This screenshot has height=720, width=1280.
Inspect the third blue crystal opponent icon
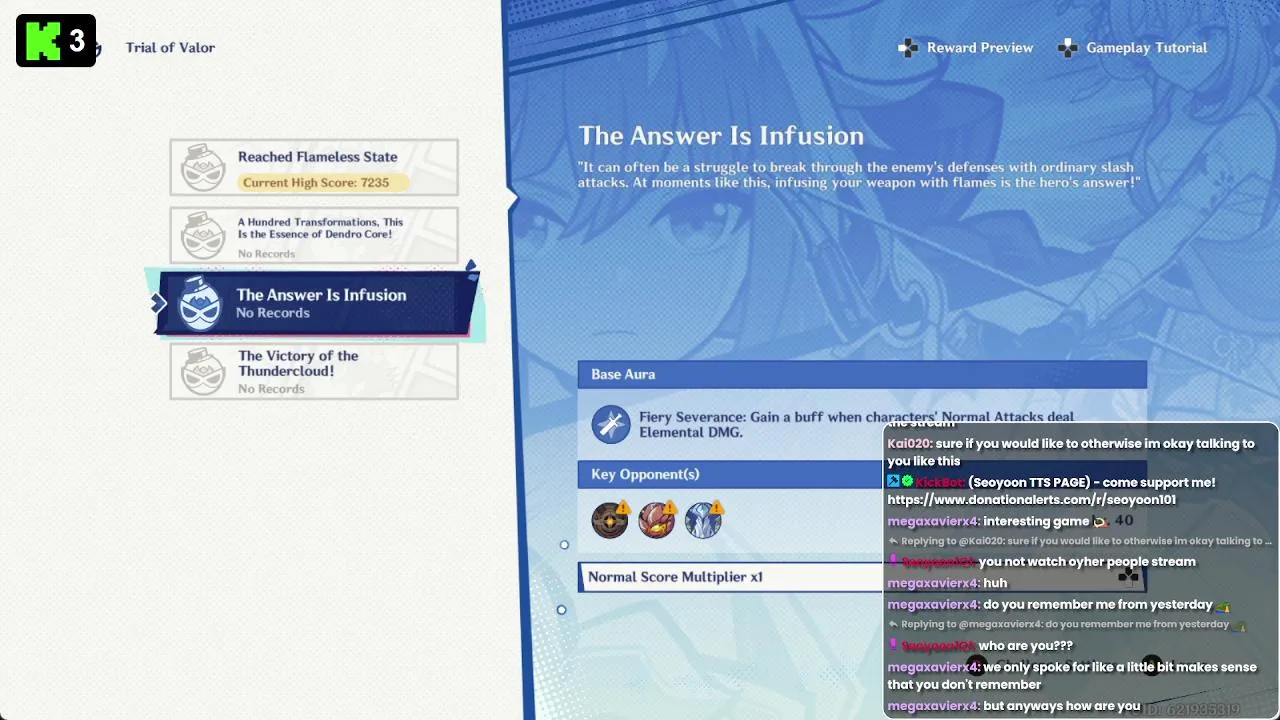click(703, 521)
